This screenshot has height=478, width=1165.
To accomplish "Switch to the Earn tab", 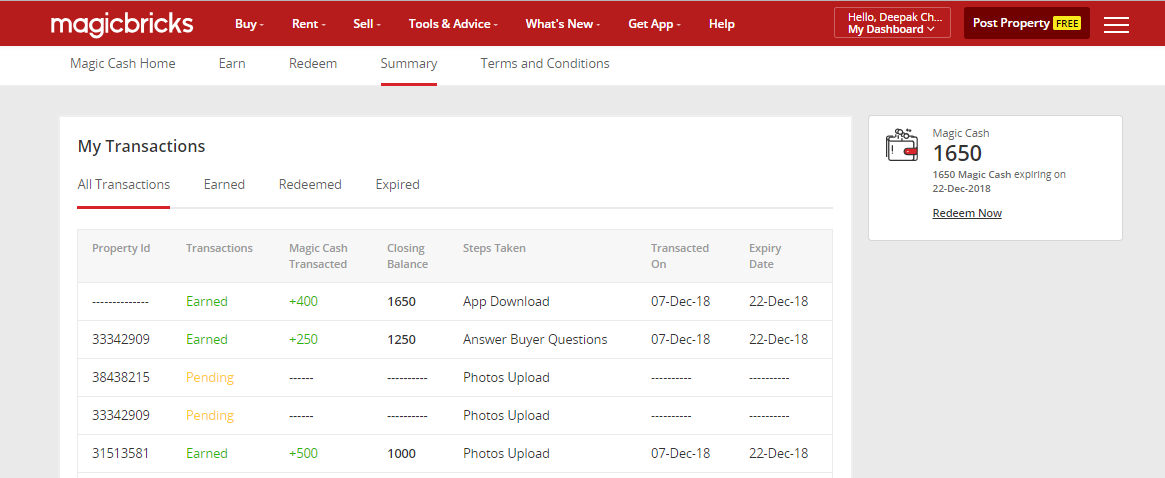I will [232, 63].
